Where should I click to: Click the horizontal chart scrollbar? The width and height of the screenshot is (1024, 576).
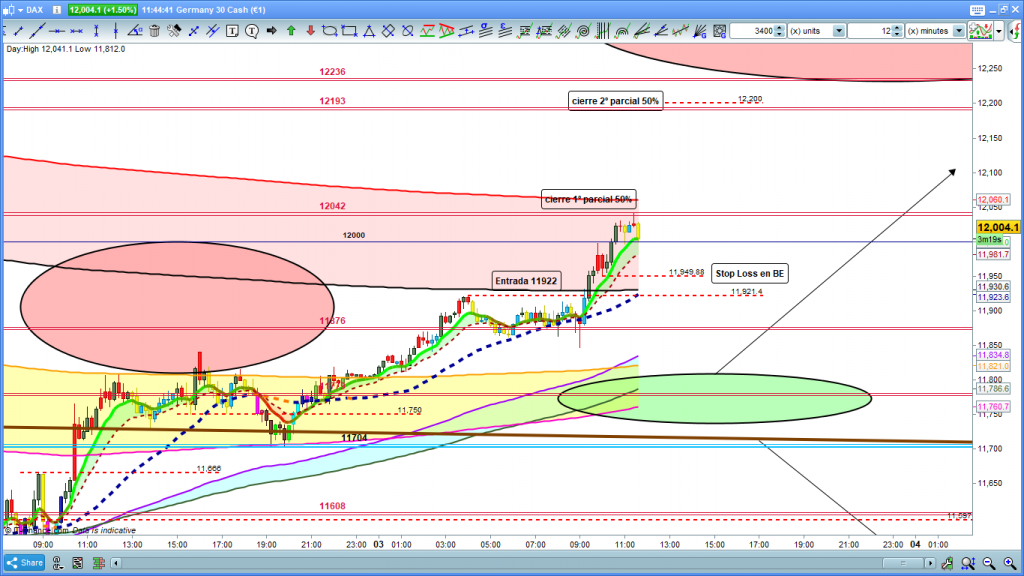500,565
